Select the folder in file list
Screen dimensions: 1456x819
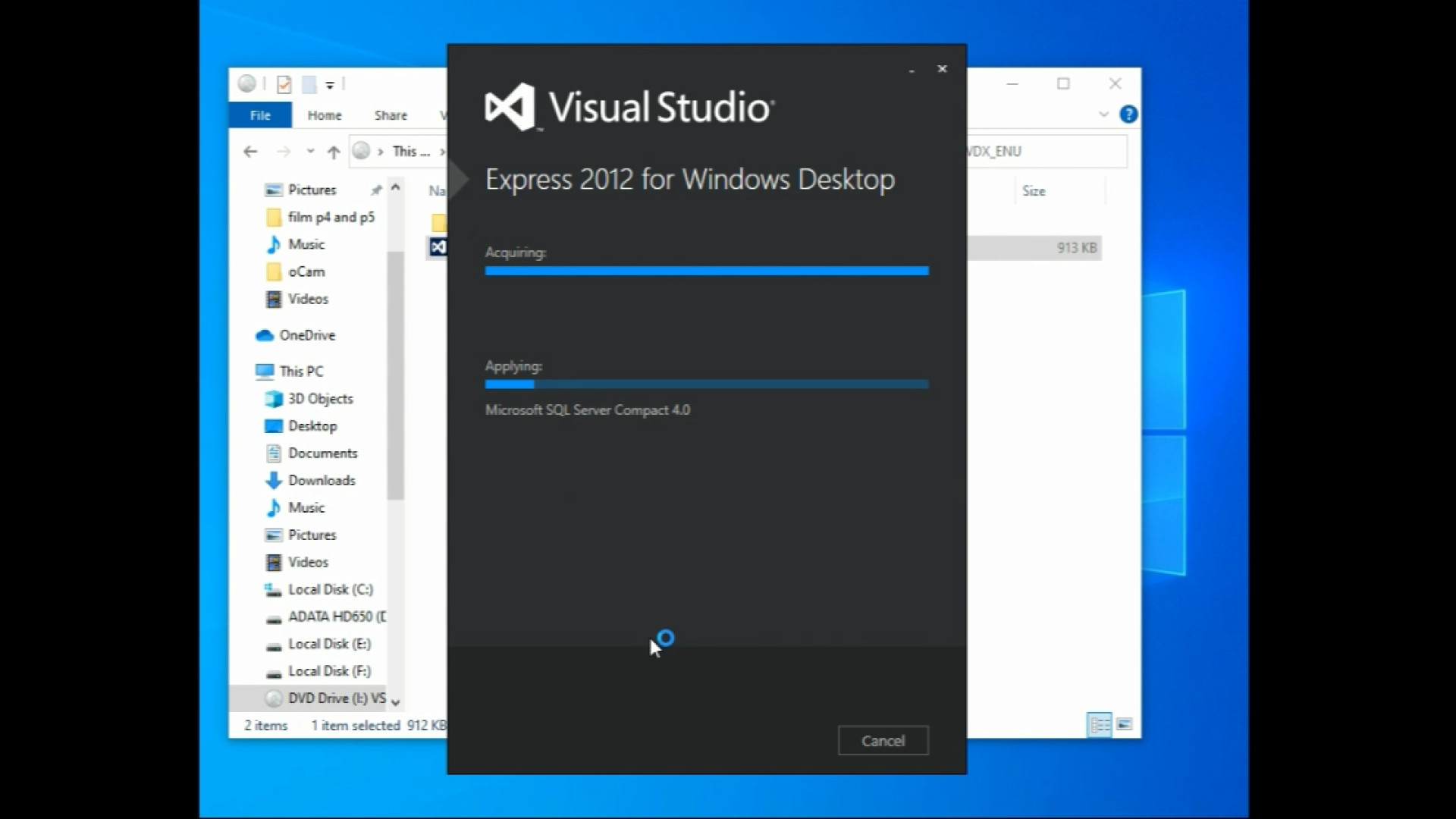pyautogui.click(x=439, y=222)
